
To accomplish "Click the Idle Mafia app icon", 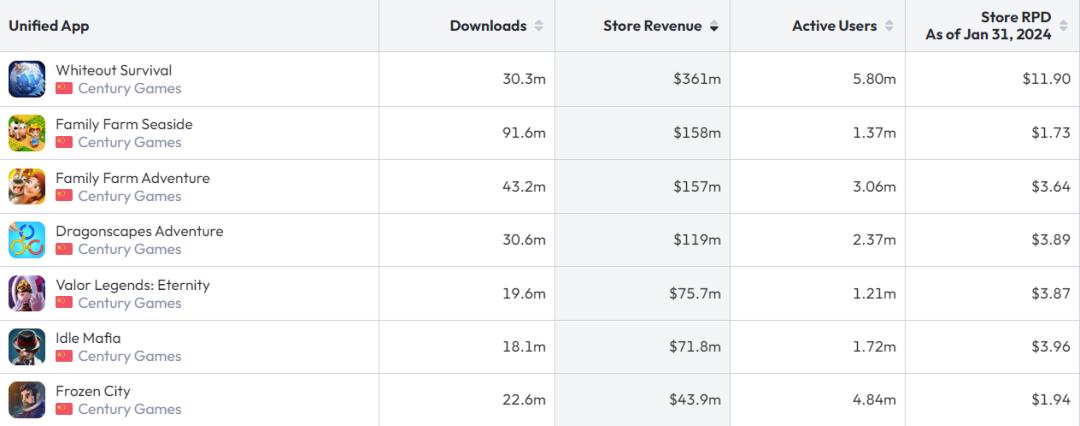I will [x=27, y=346].
